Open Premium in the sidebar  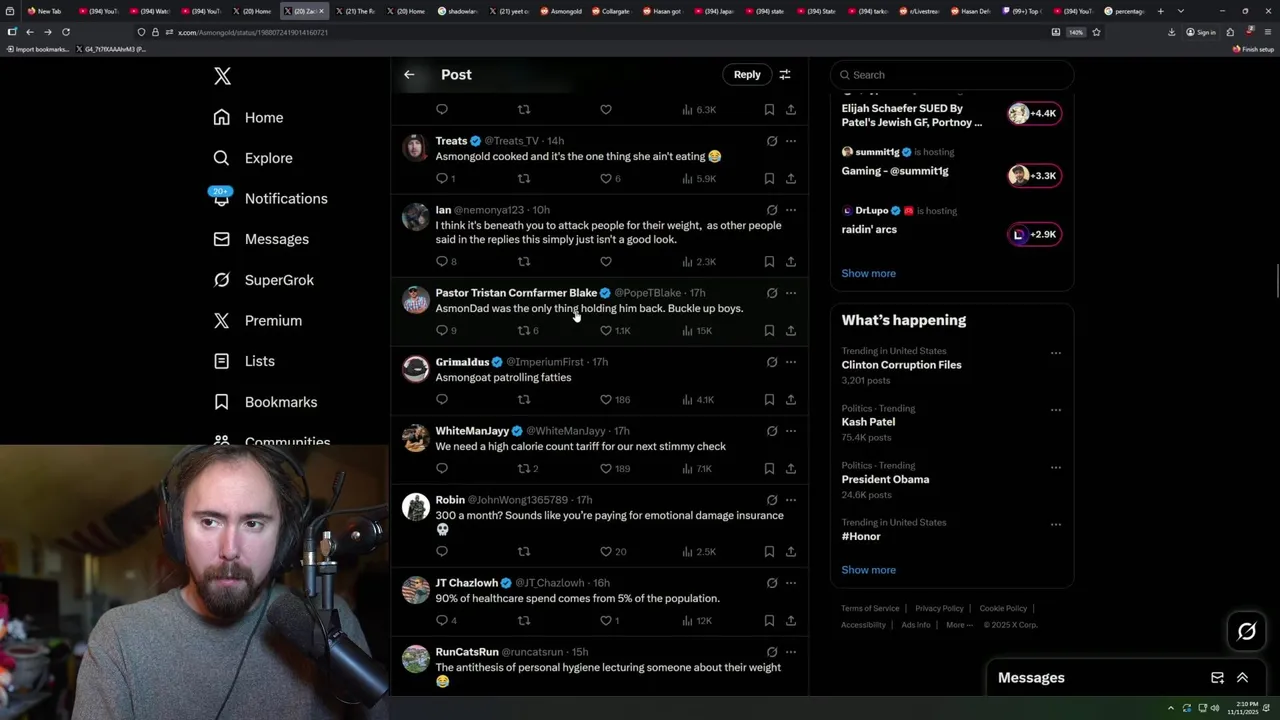point(258,320)
